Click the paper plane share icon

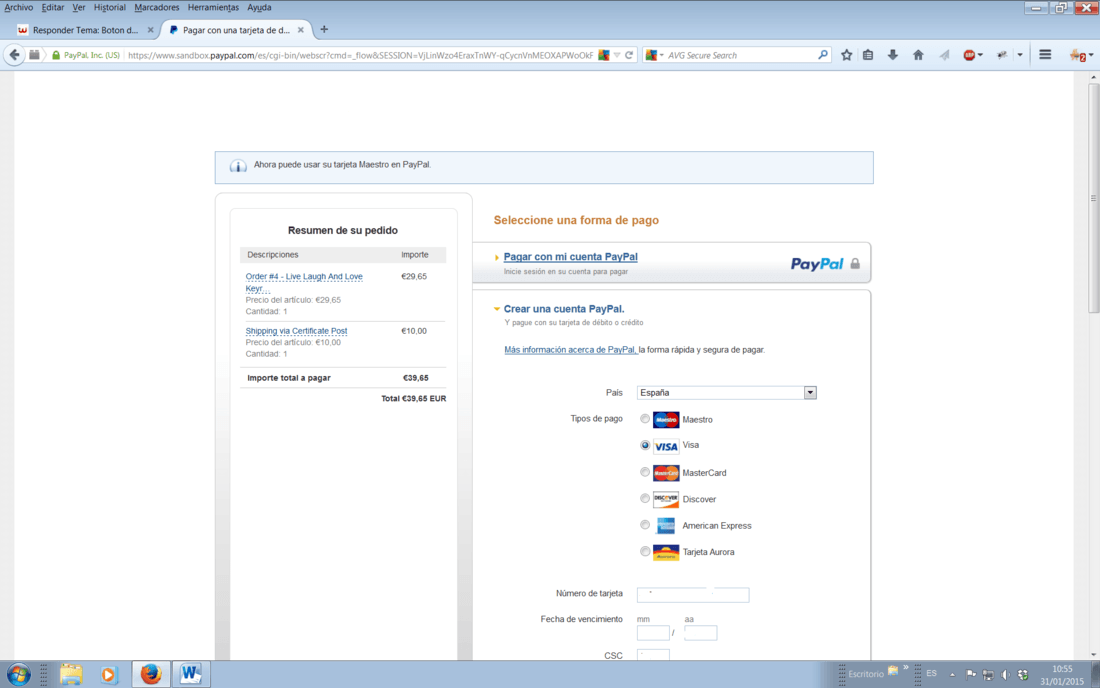pos(944,55)
